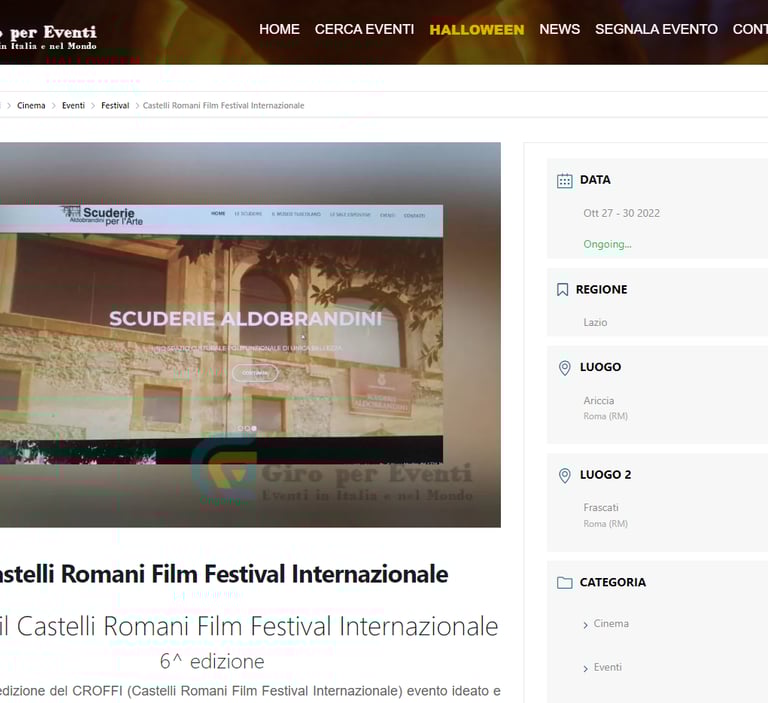This screenshot has width=768, height=703.
Task: Click chevron next to Eventi category
Action: [585, 669]
